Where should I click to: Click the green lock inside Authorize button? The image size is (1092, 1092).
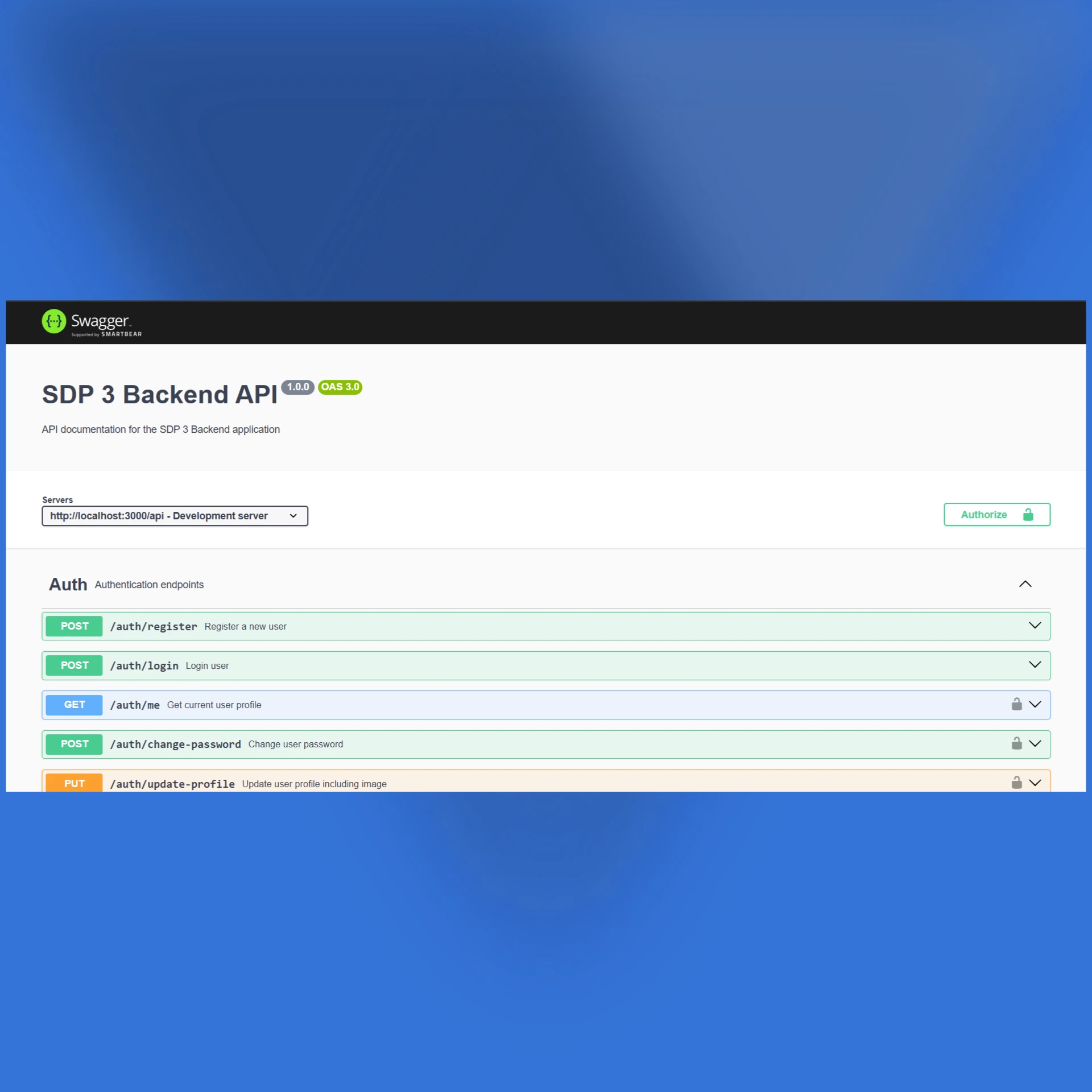coord(1028,514)
